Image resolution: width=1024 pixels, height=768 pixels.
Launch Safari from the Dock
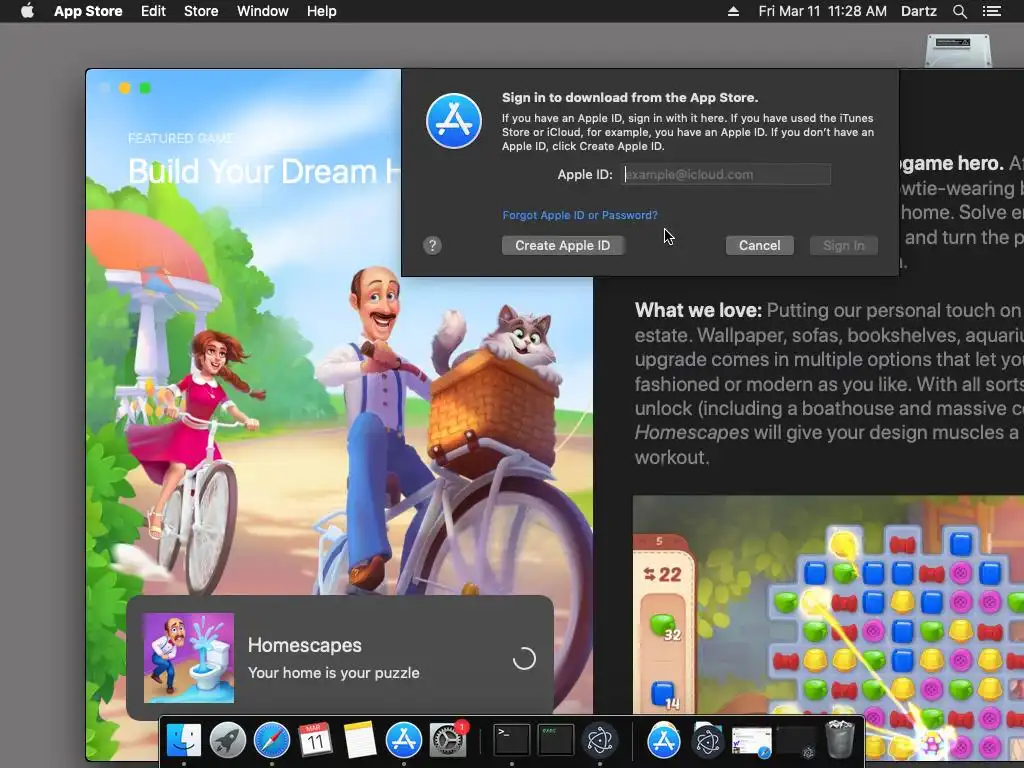click(272, 740)
